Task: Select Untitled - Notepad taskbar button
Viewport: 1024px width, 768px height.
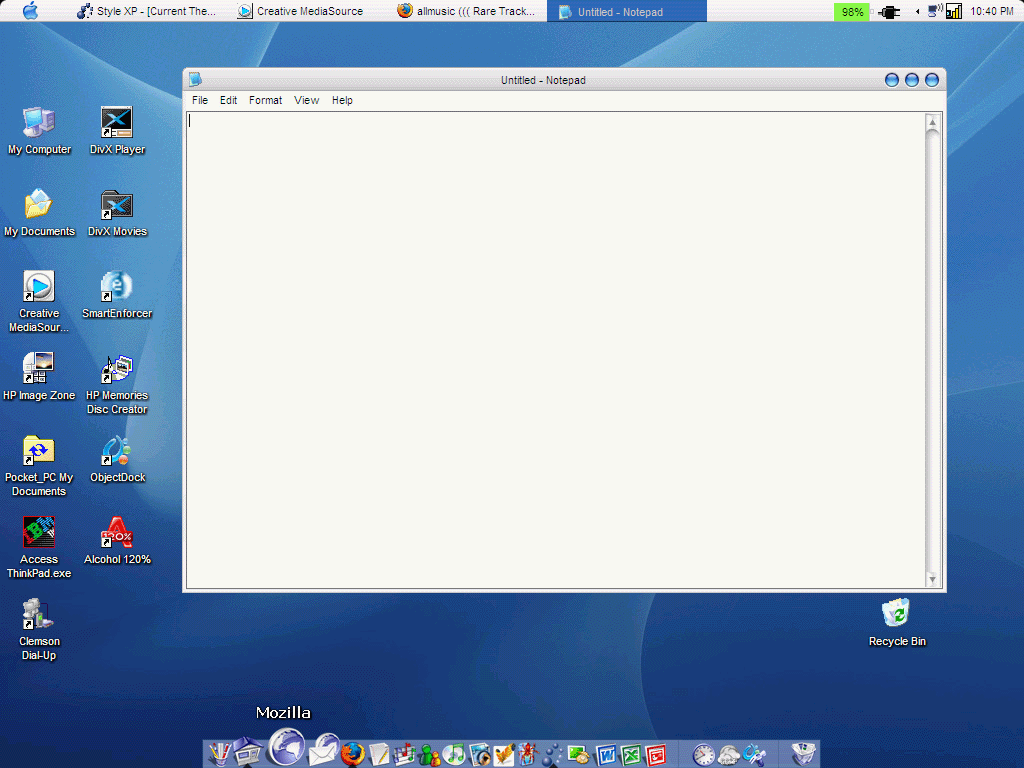Action: click(x=626, y=11)
